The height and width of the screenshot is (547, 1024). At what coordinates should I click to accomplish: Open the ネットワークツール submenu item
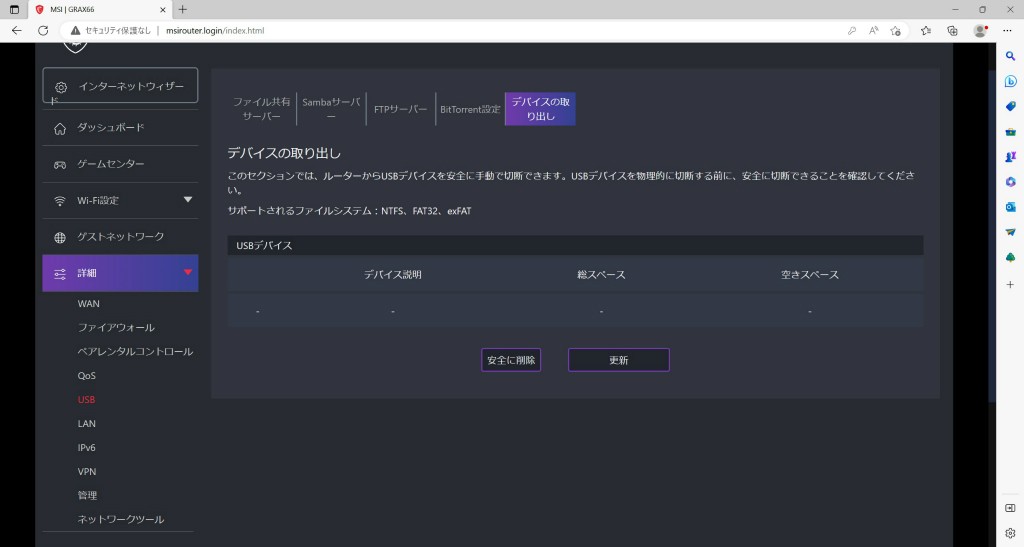[x=121, y=520]
